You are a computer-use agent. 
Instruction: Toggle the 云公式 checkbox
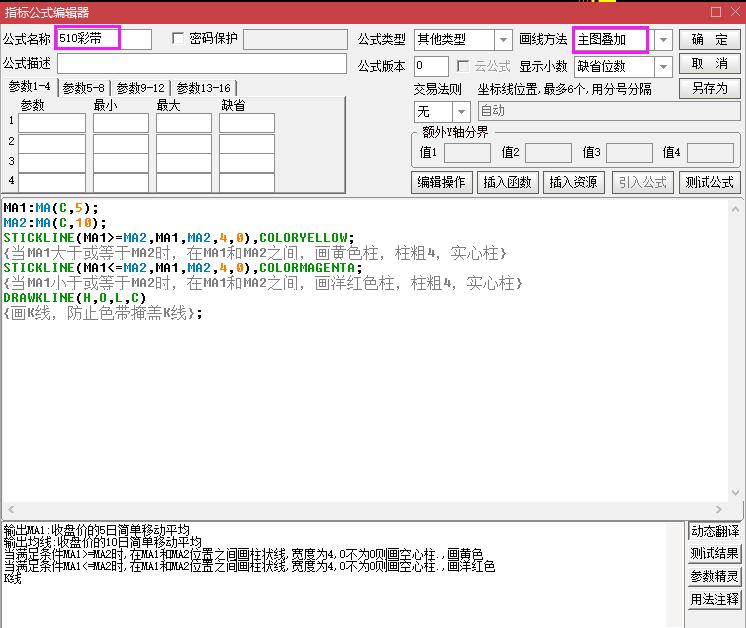click(x=464, y=66)
